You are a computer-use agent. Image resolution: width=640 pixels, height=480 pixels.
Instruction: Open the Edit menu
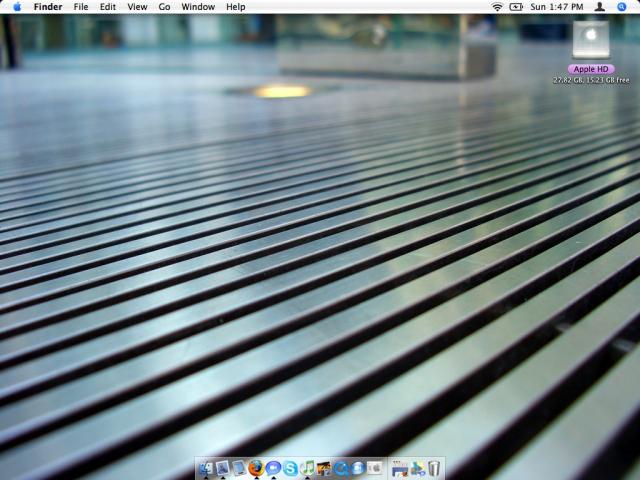coord(108,7)
